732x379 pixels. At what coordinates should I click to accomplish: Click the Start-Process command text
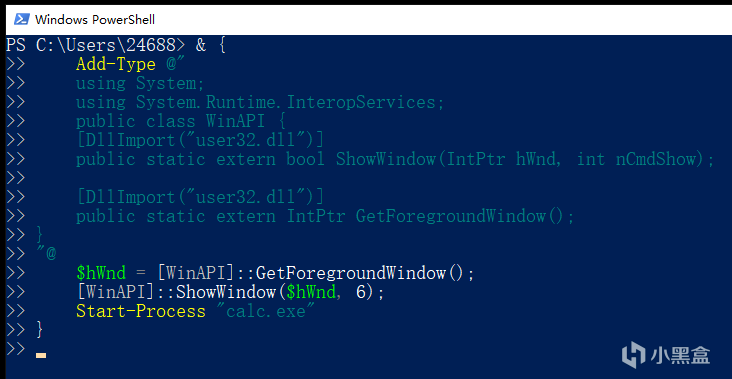point(141,311)
